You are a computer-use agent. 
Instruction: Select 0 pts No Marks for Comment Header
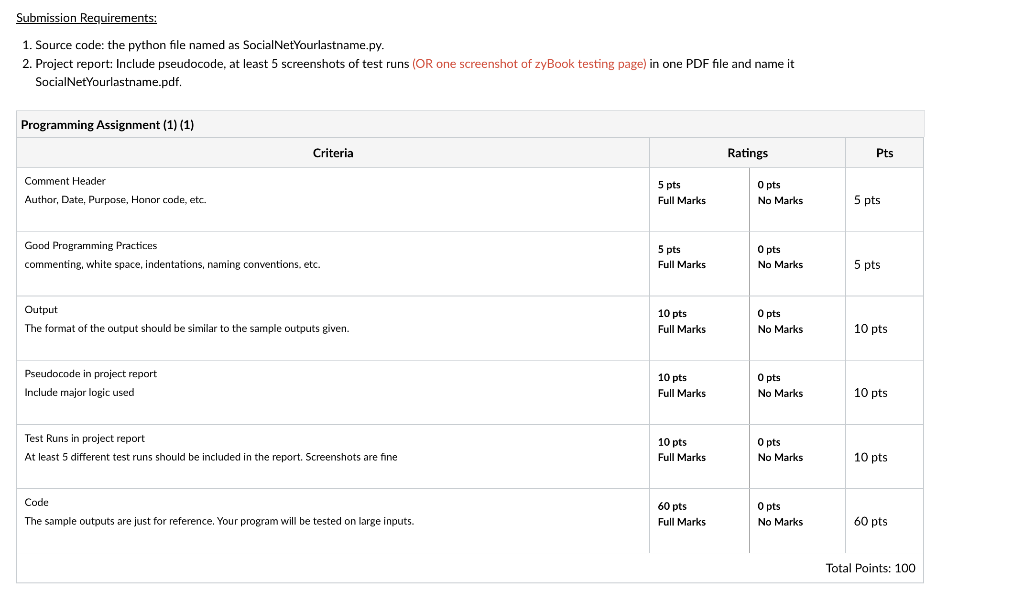click(780, 192)
